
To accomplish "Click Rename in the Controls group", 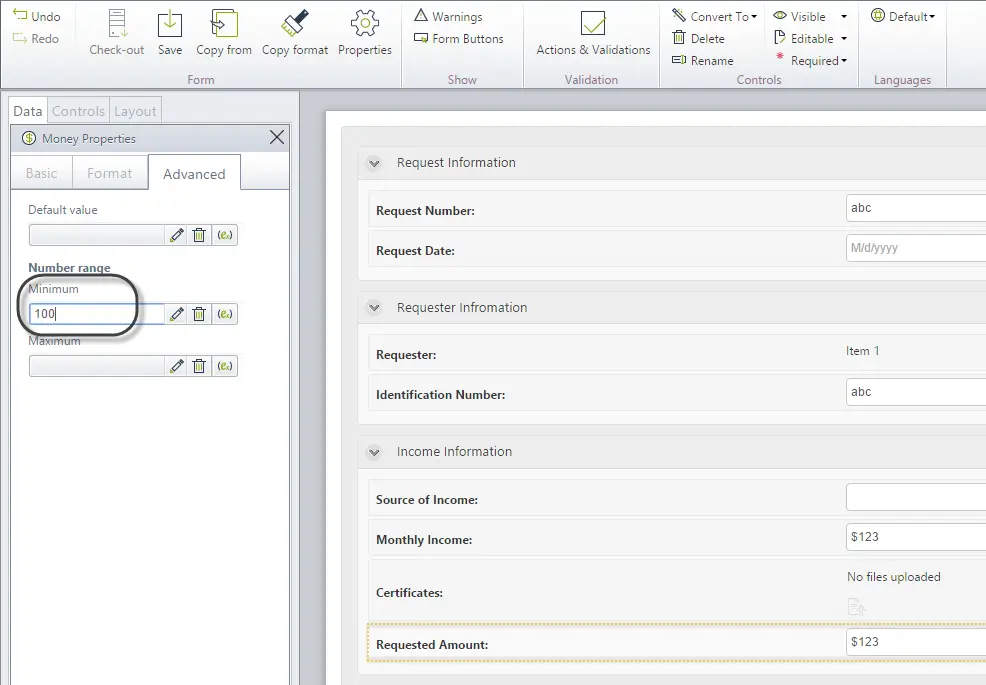I will [702, 60].
